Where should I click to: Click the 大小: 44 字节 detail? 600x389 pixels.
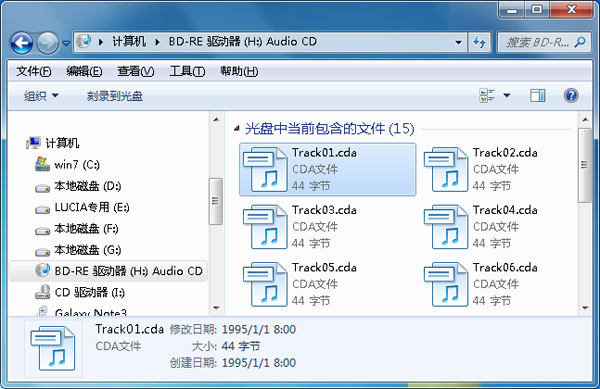(226, 346)
